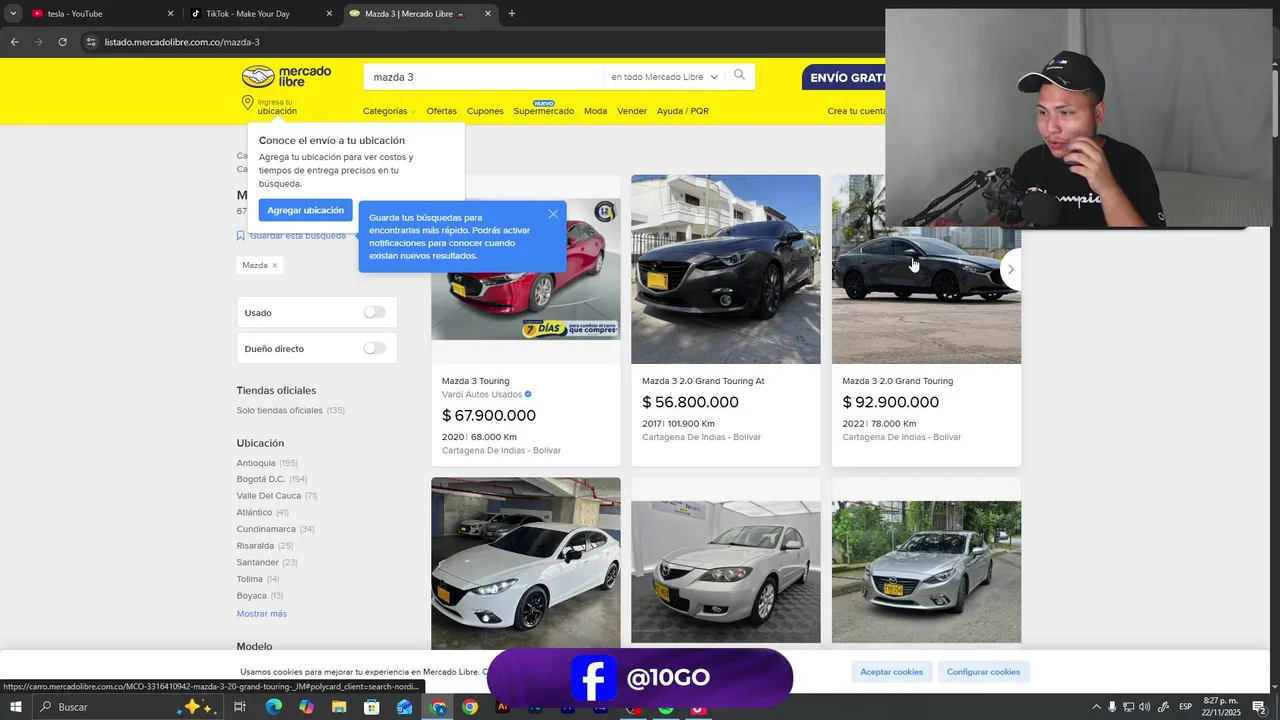
Task: Reload the page with the refresh icon
Action: [62, 42]
